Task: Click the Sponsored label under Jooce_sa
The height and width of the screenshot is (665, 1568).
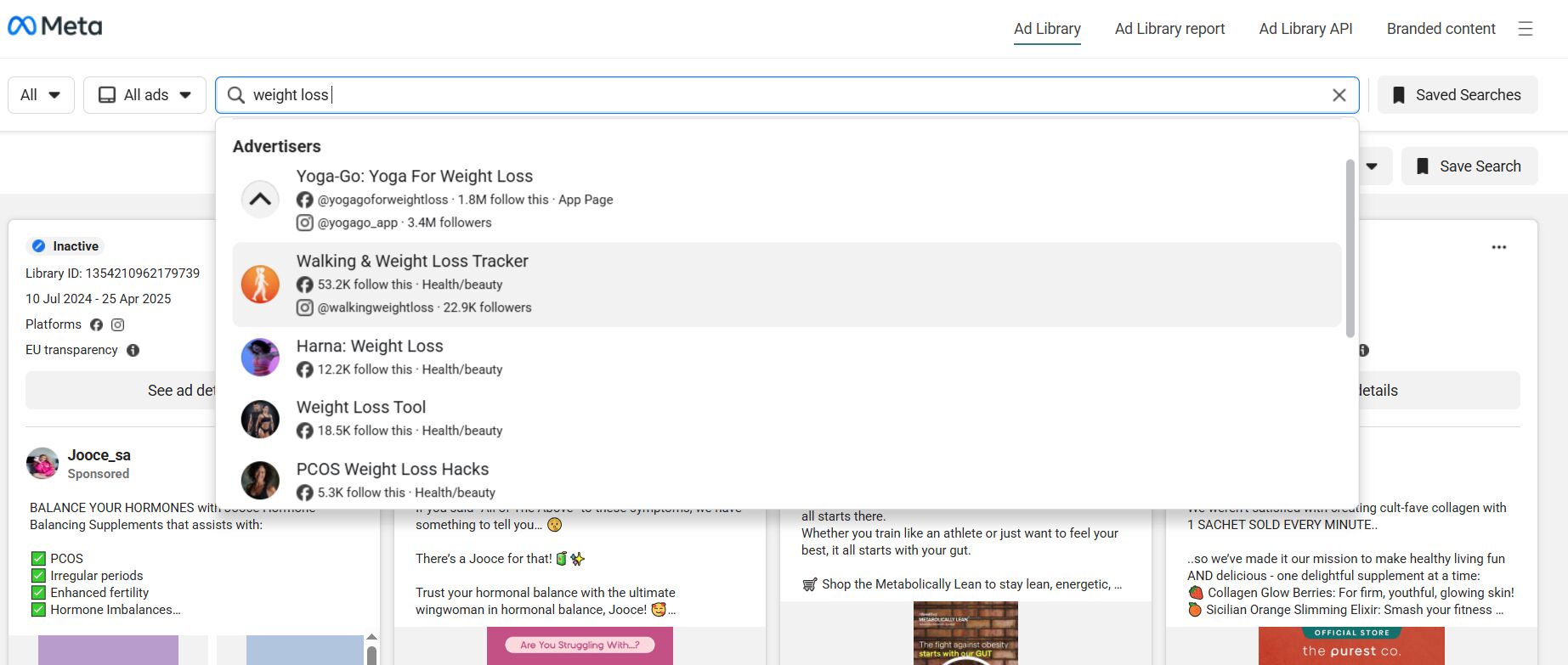Action: coord(99,474)
